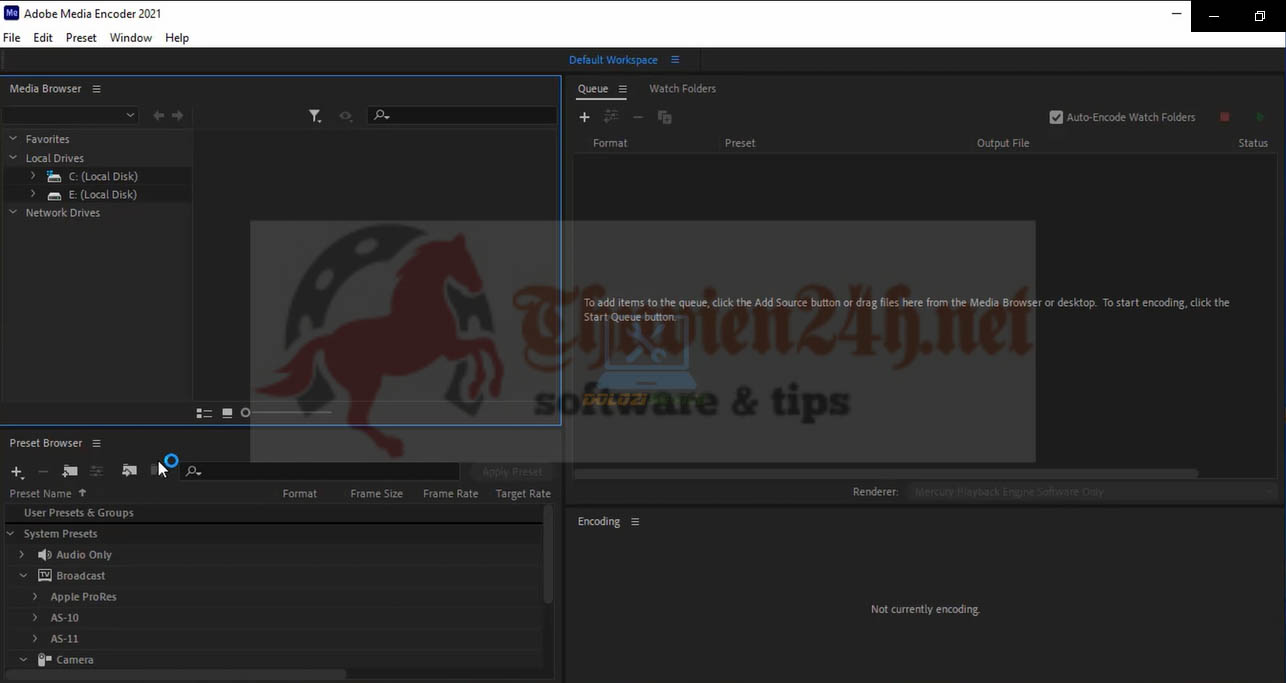This screenshot has height=683, width=1286.
Task: Open the file type filter funnel icon
Action: (315, 116)
